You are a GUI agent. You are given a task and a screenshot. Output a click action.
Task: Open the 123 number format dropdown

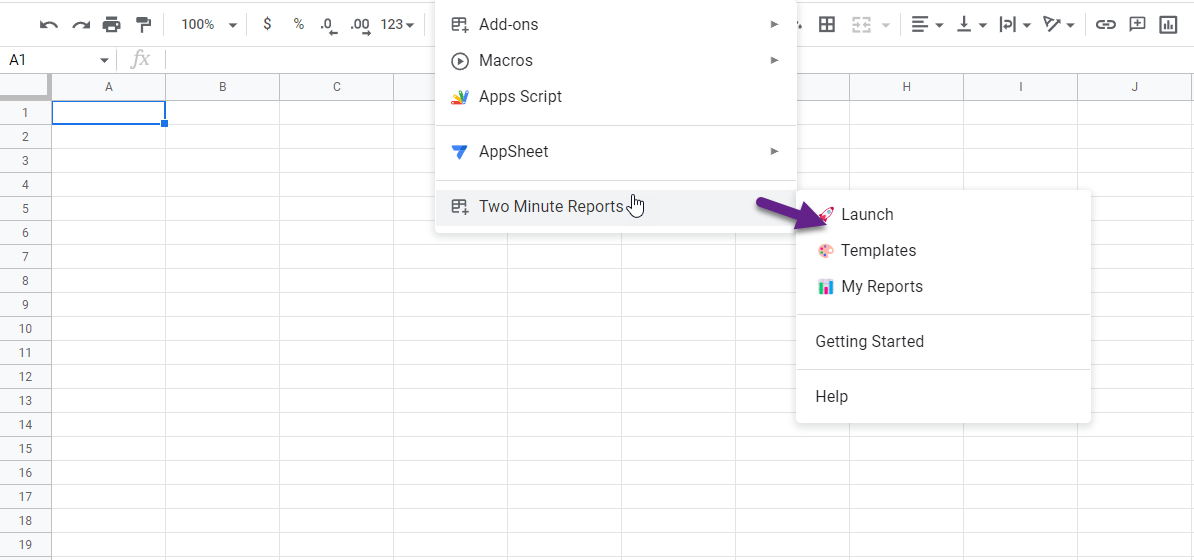pyautogui.click(x=397, y=24)
